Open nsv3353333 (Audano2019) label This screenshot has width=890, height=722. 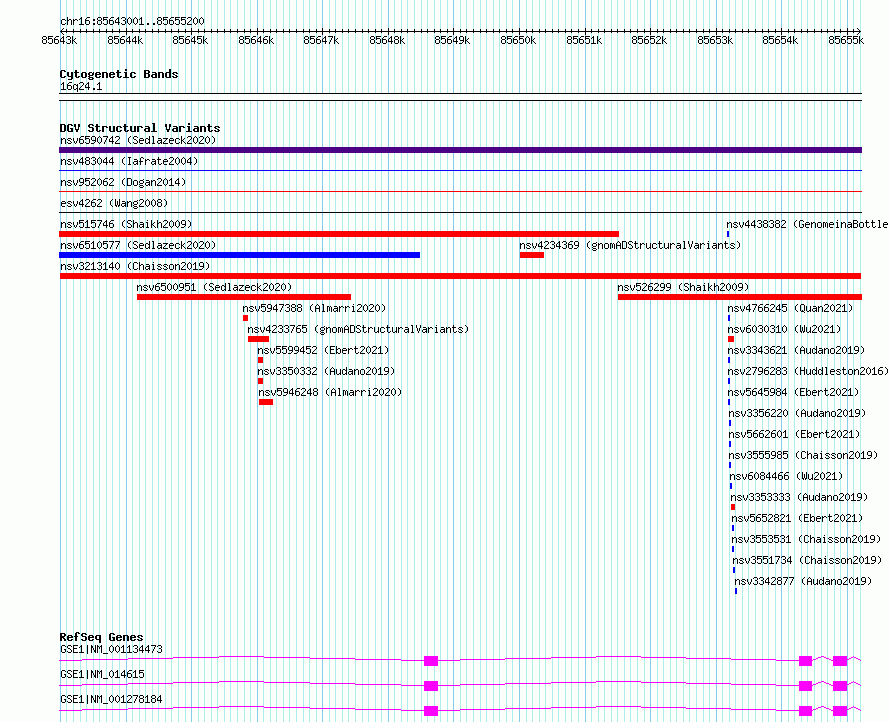click(x=799, y=497)
